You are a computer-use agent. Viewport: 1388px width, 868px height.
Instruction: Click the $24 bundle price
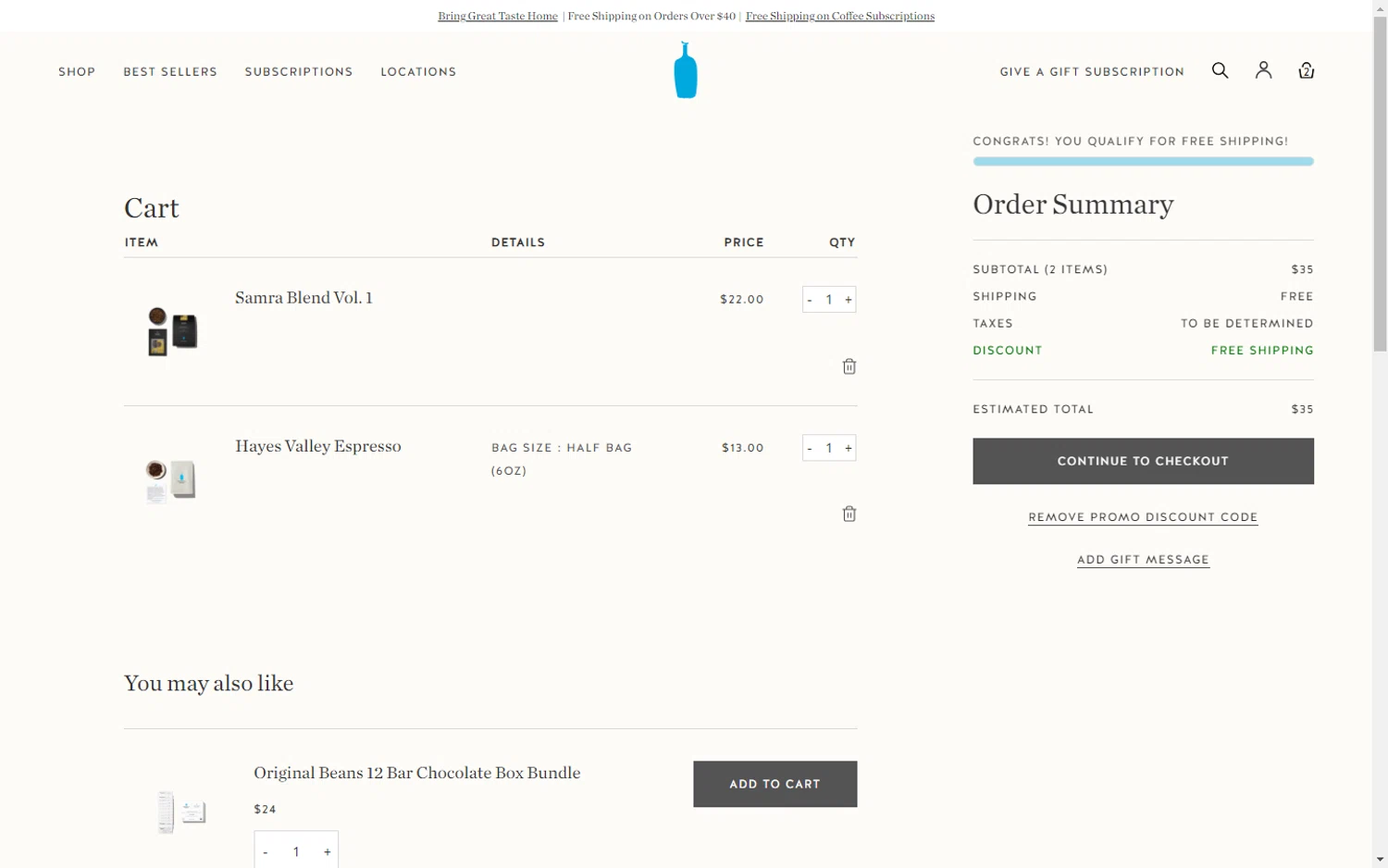[265, 809]
